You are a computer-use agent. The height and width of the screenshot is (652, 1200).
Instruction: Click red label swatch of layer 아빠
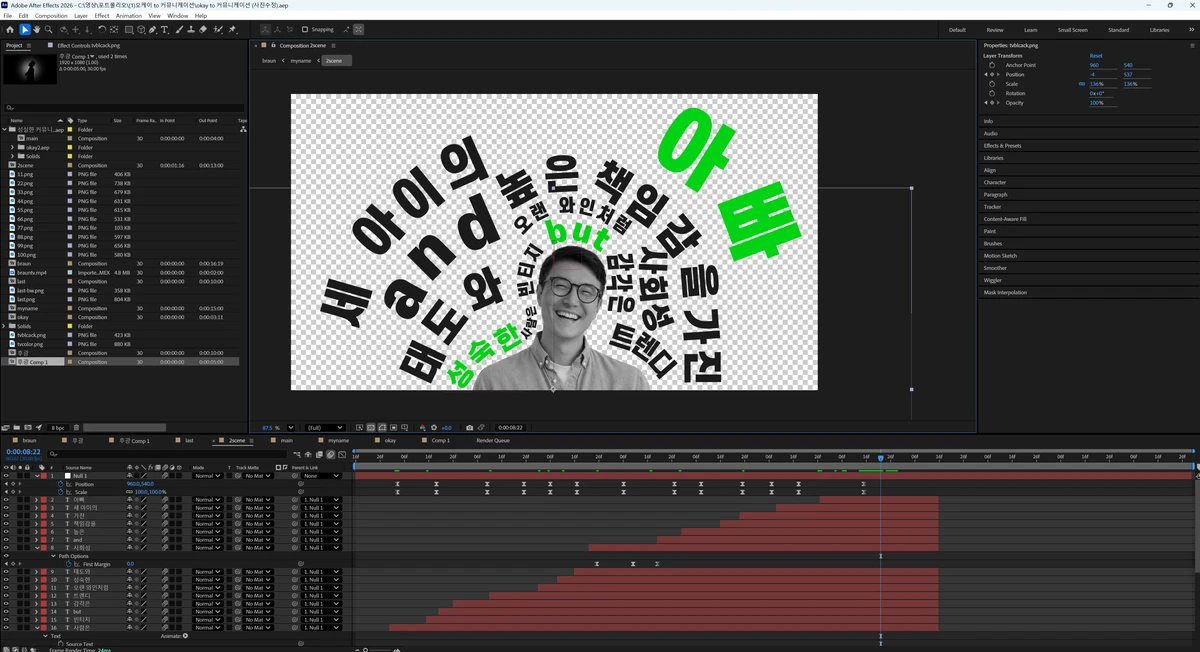(44, 500)
